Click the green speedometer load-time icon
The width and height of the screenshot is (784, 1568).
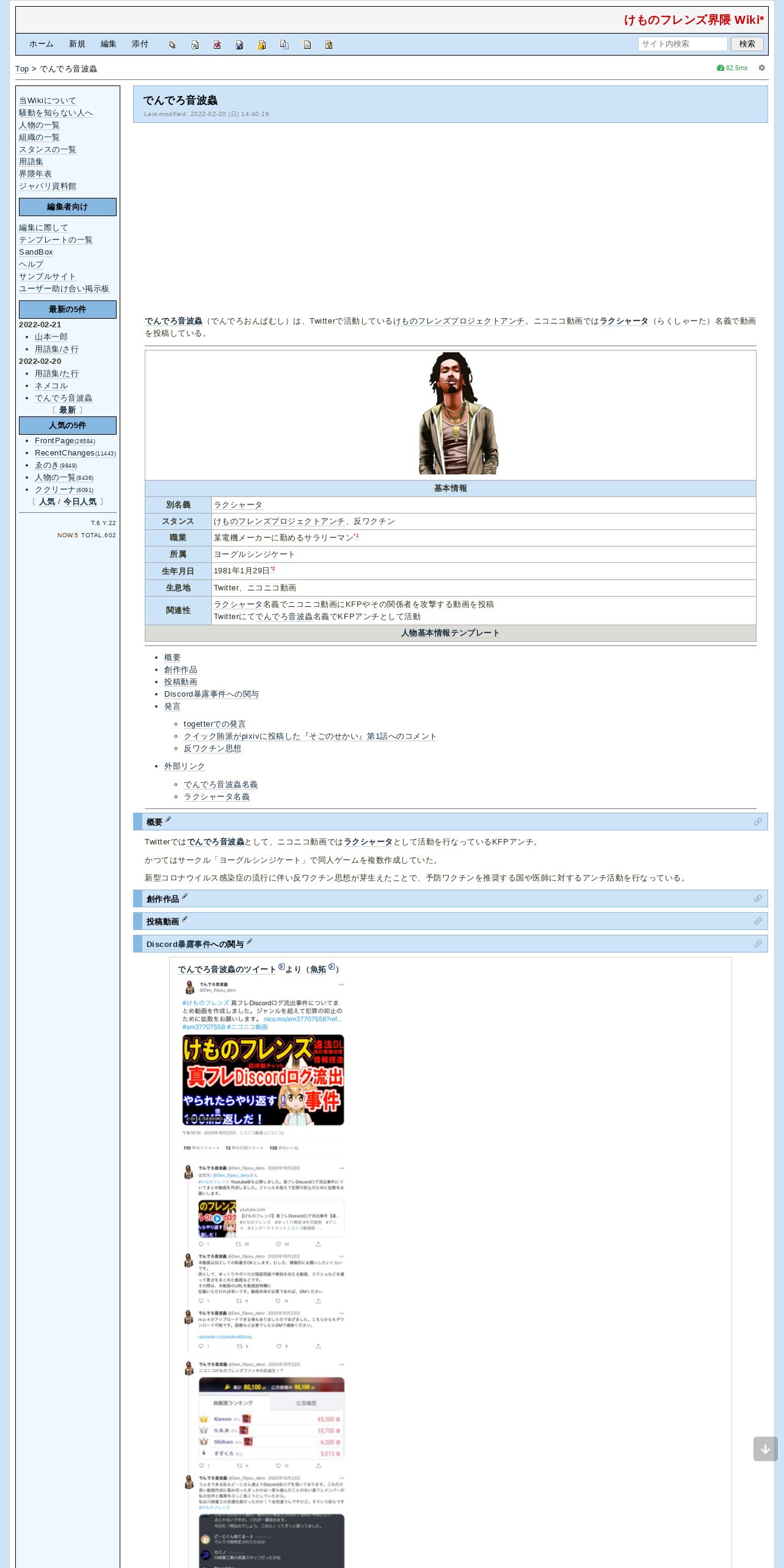pos(720,68)
